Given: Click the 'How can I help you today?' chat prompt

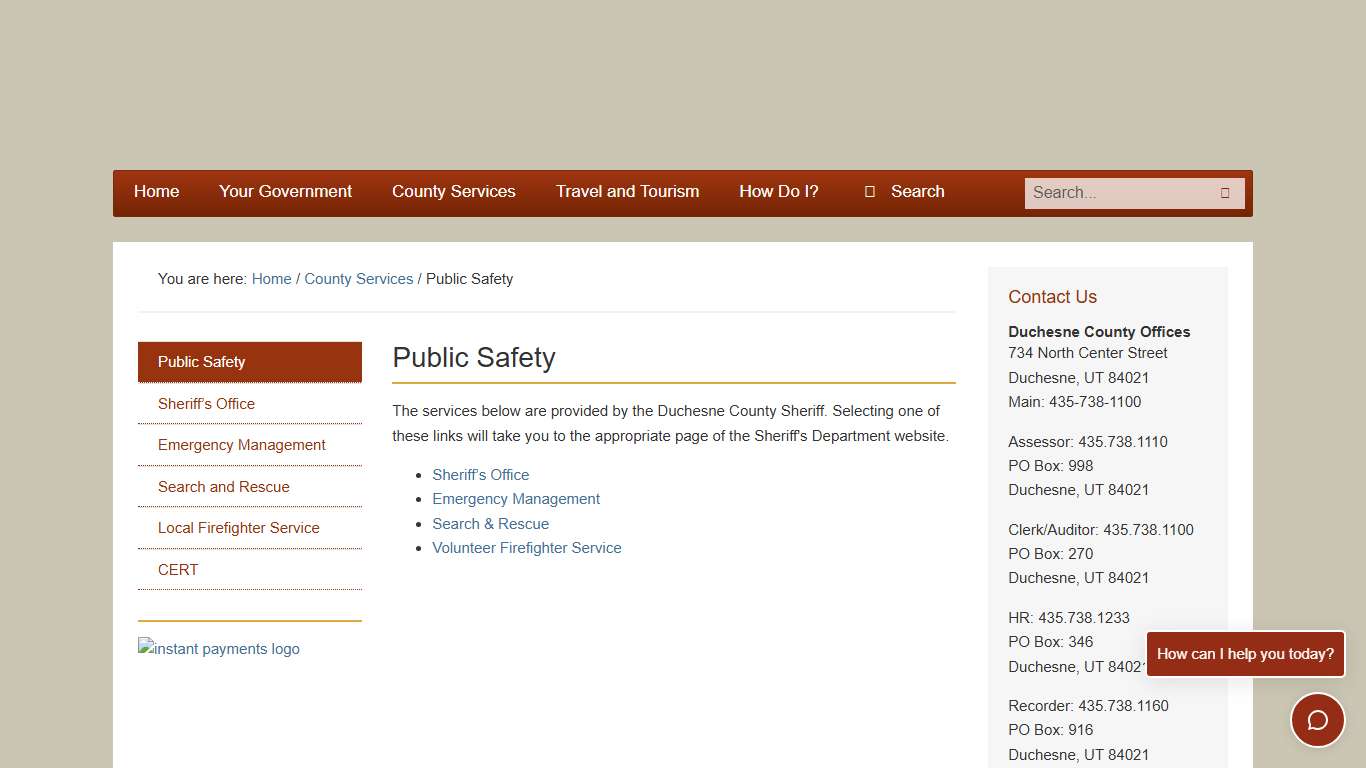Looking at the screenshot, I should point(1245,654).
